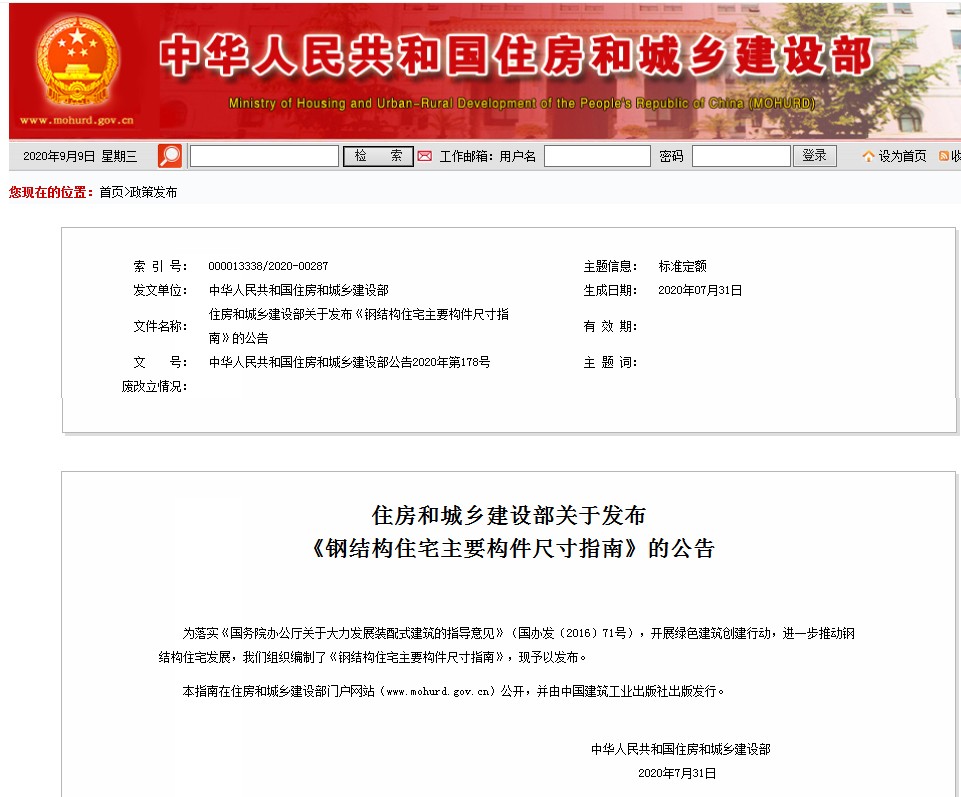Image resolution: width=961 pixels, height=797 pixels.
Task: Focus the site search text field
Action: [x=264, y=156]
